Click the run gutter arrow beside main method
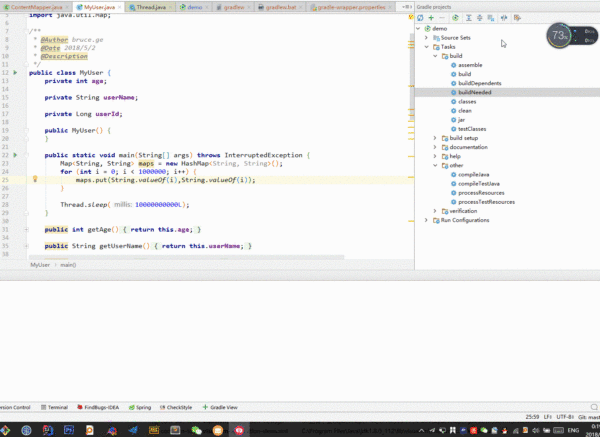 click(x=17, y=155)
